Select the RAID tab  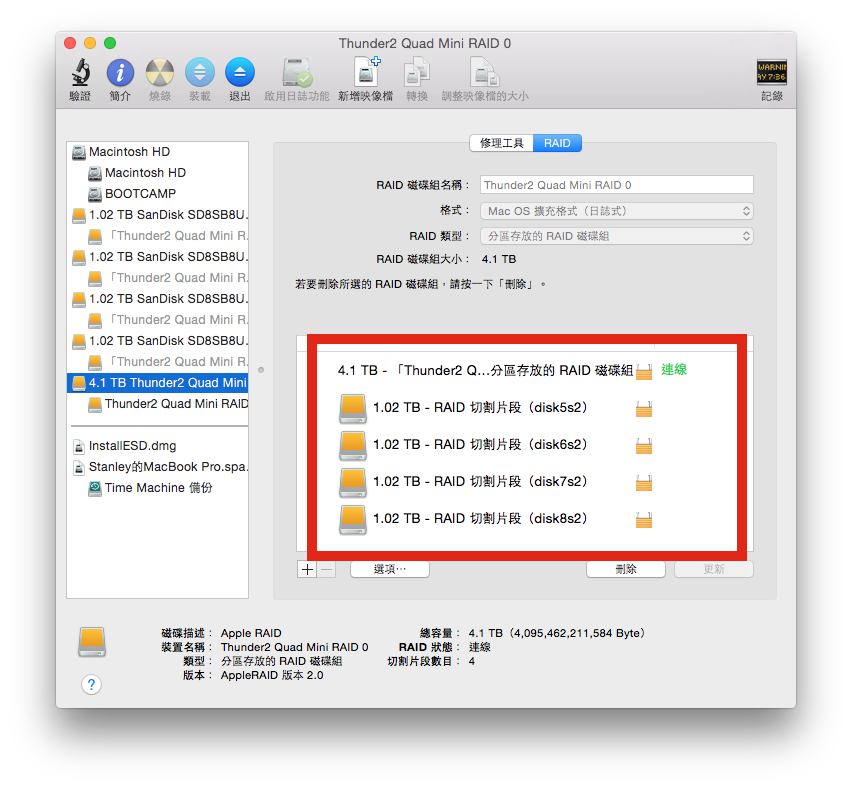[557, 143]
